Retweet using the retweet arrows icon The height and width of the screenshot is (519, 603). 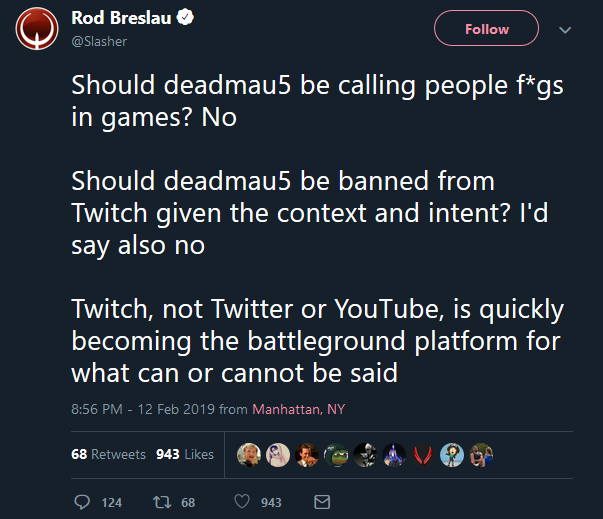click(x=162, y=502)
